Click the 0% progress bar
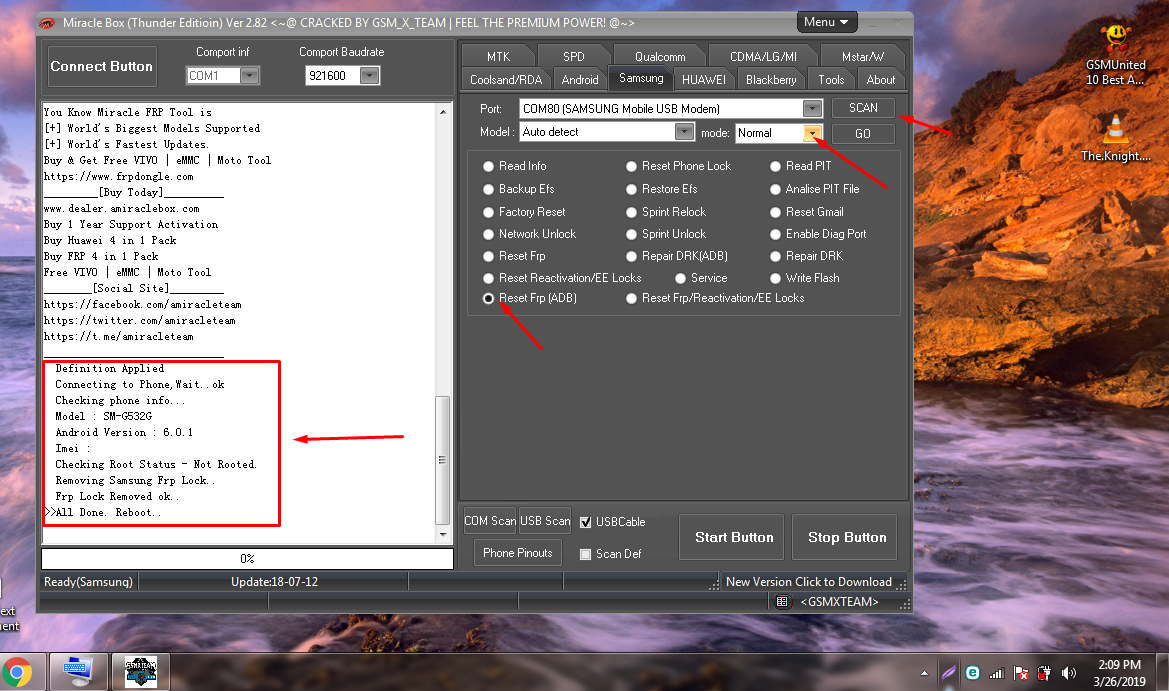 pos(247,558)
